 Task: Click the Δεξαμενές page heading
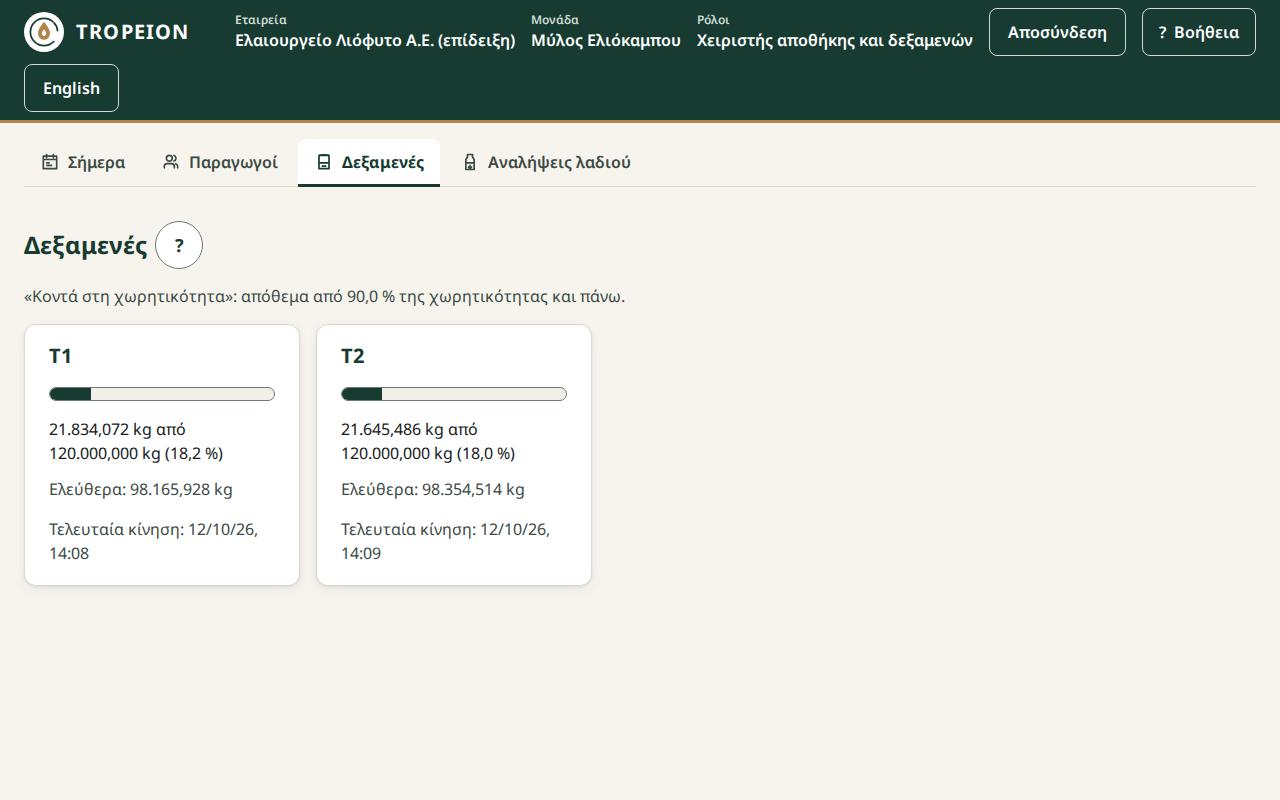86,245
